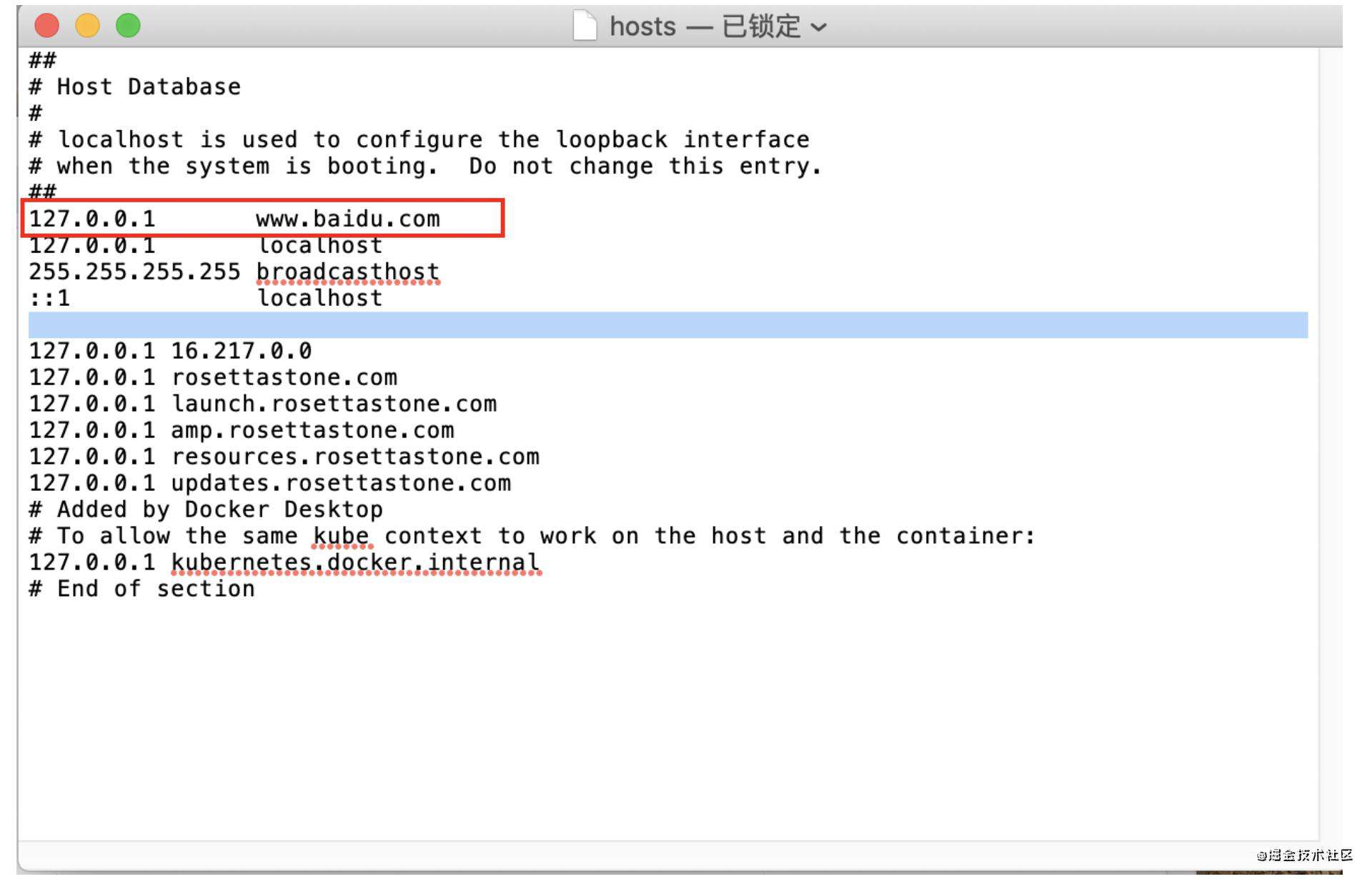
Task: Click the '# End of section' line
Action: click(141, 589)
